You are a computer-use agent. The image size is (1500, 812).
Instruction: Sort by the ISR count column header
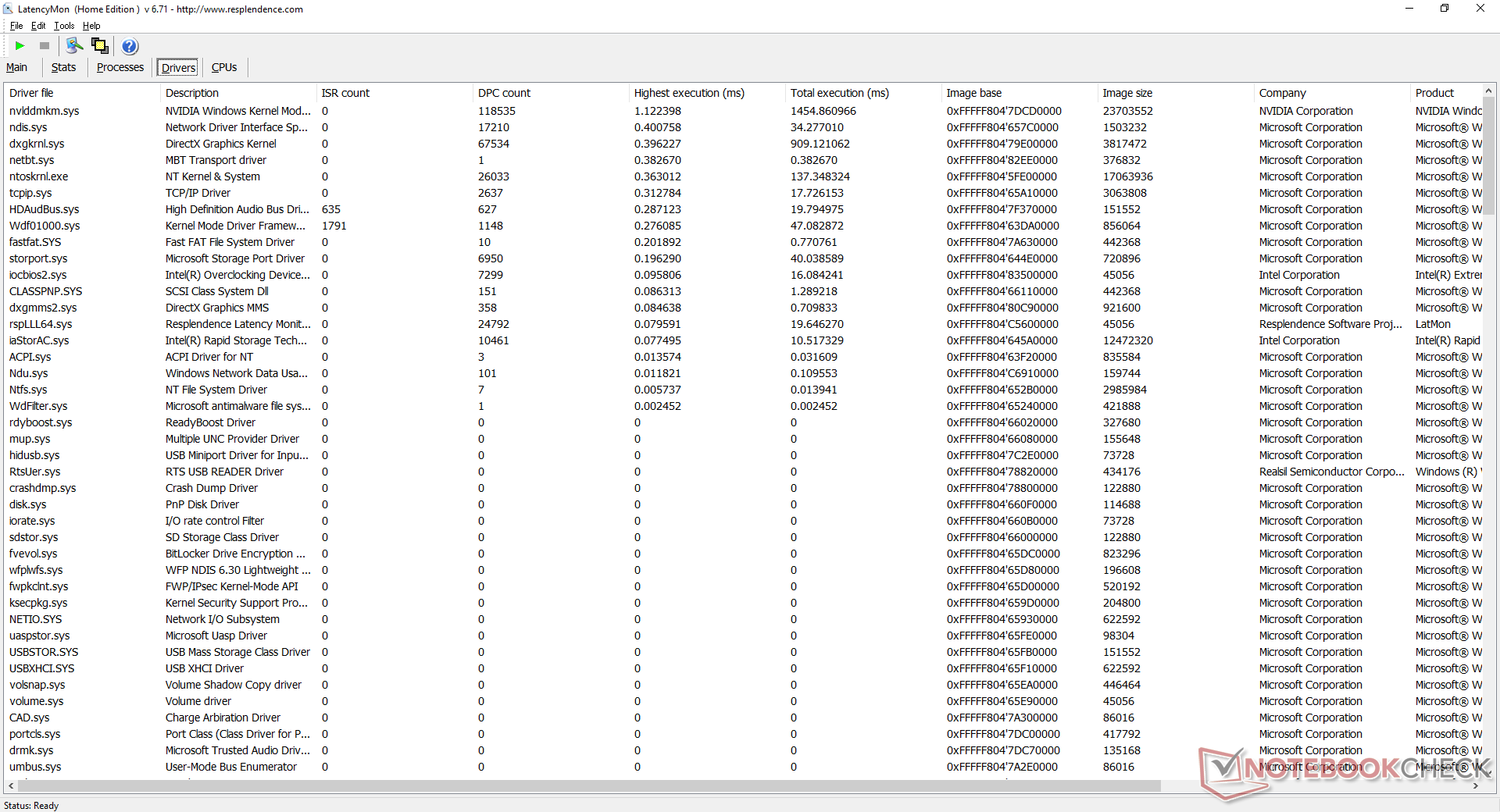pos(395,93)
